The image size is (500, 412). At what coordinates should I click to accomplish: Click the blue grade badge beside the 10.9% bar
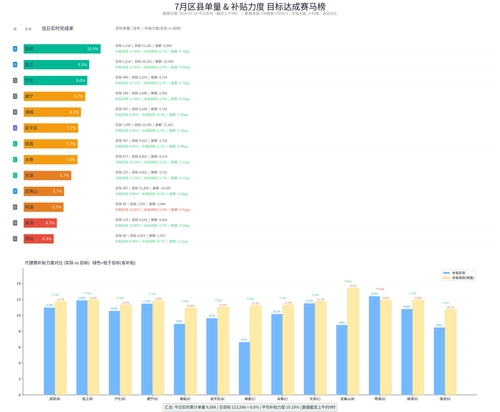tap(15, 49)
